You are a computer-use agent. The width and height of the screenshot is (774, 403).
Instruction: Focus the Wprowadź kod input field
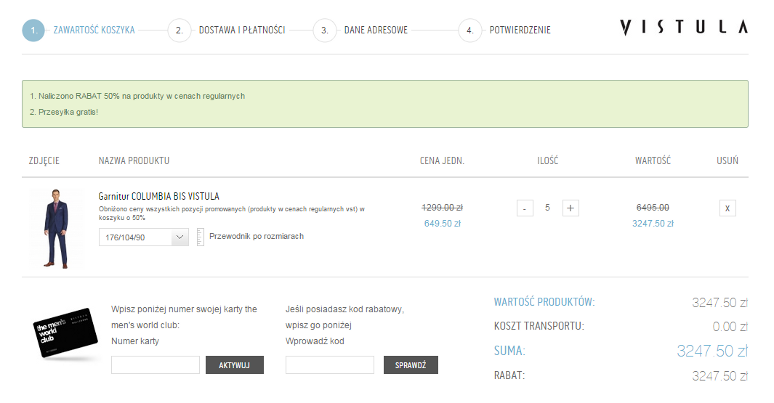click(x=329, y=365)
